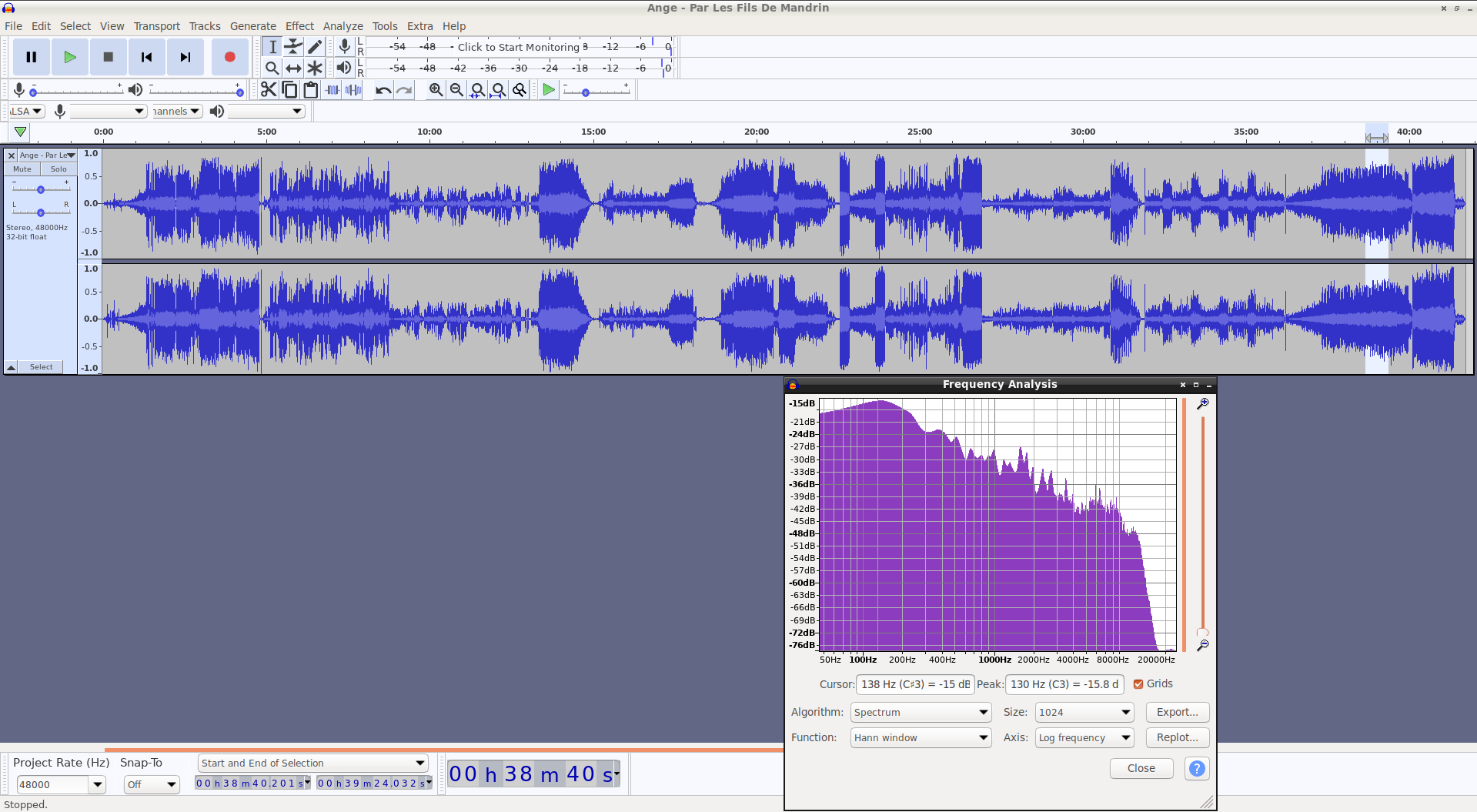Click the track Select button
This screenshot has height=812, width=1477.
pyautogui.click(x=42, y=367)
